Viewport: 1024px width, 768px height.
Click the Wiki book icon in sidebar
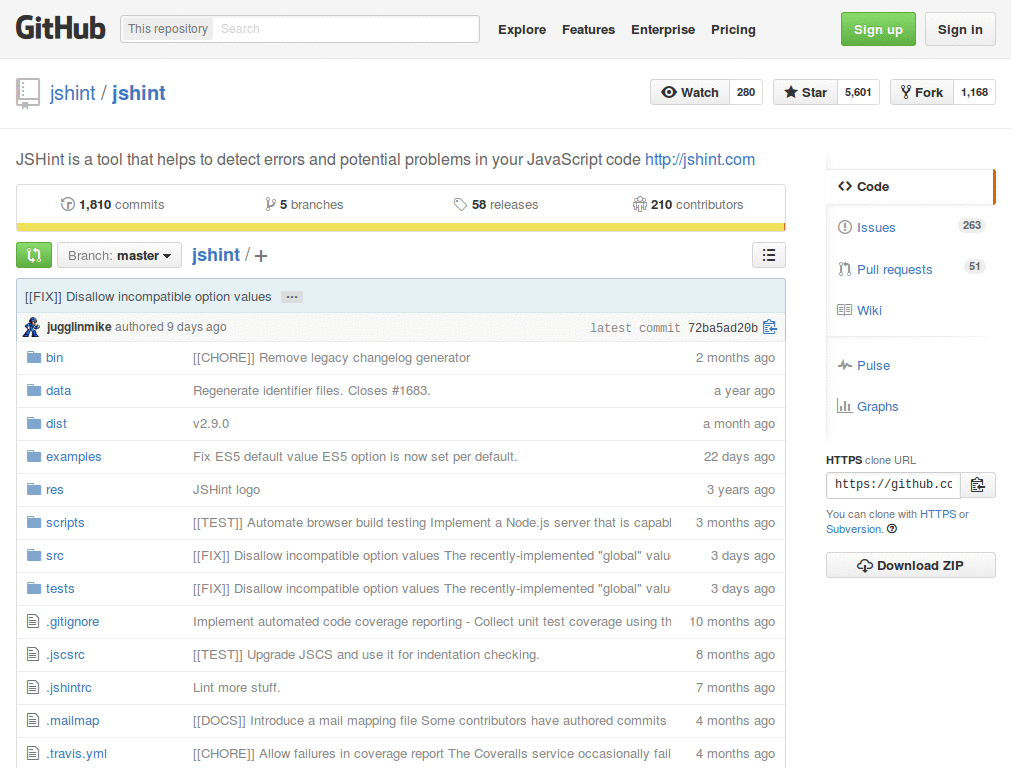tap(844, 310)
